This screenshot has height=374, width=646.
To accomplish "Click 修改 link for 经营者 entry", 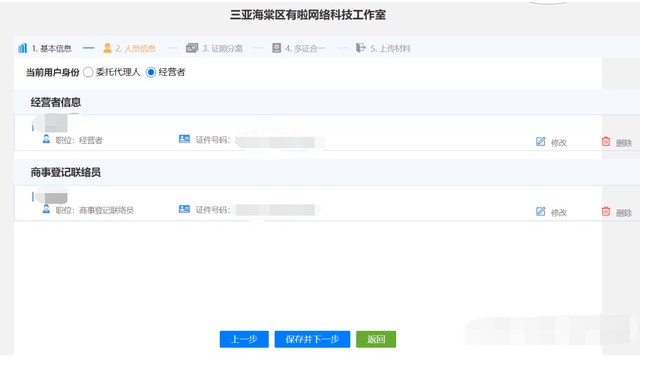I will (559, 143).
